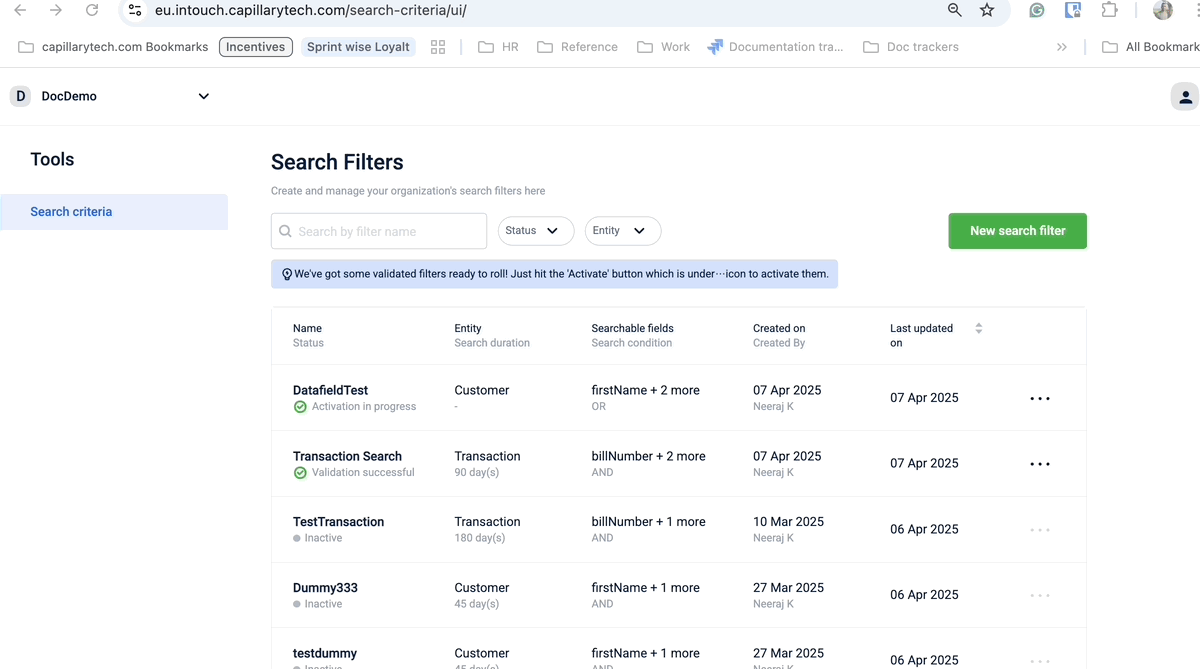The image size is (1200, 669).
Task: Open the testdummy filter
Action: (x=325, y=653)
